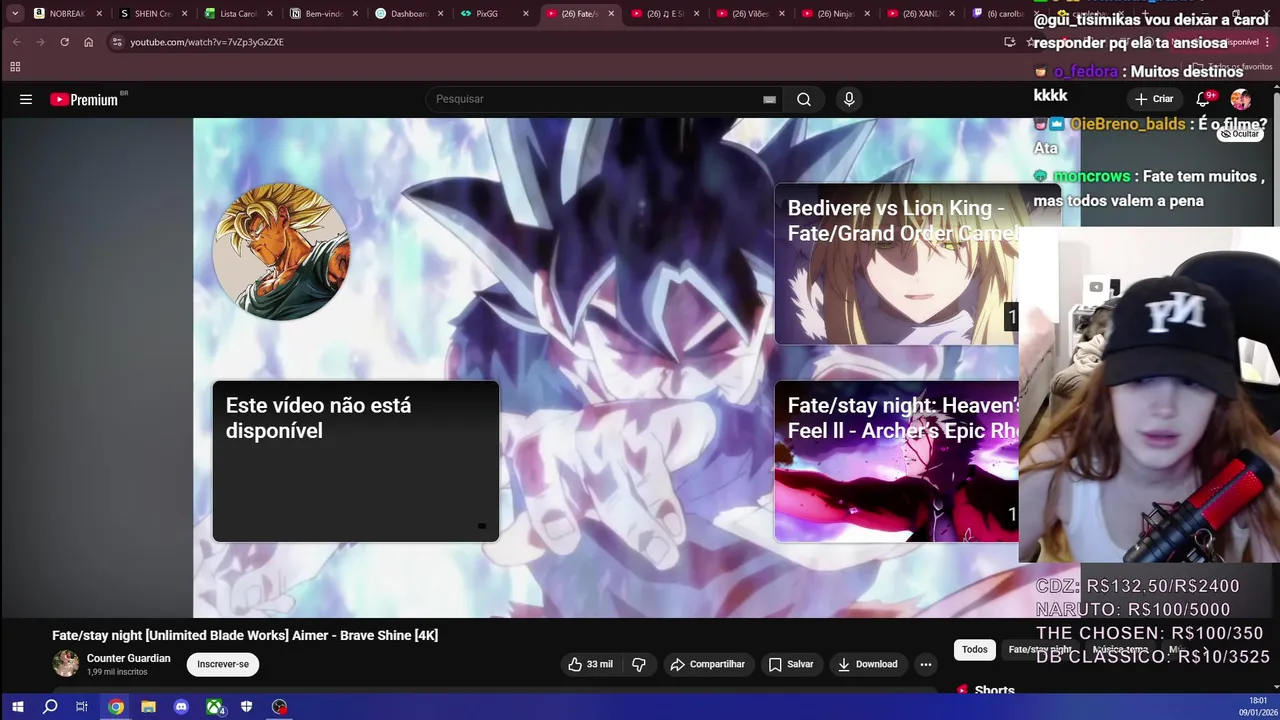This screenshot has height=720, width=1280.
Task: Click the Shorts section heading
Action: 994,690
